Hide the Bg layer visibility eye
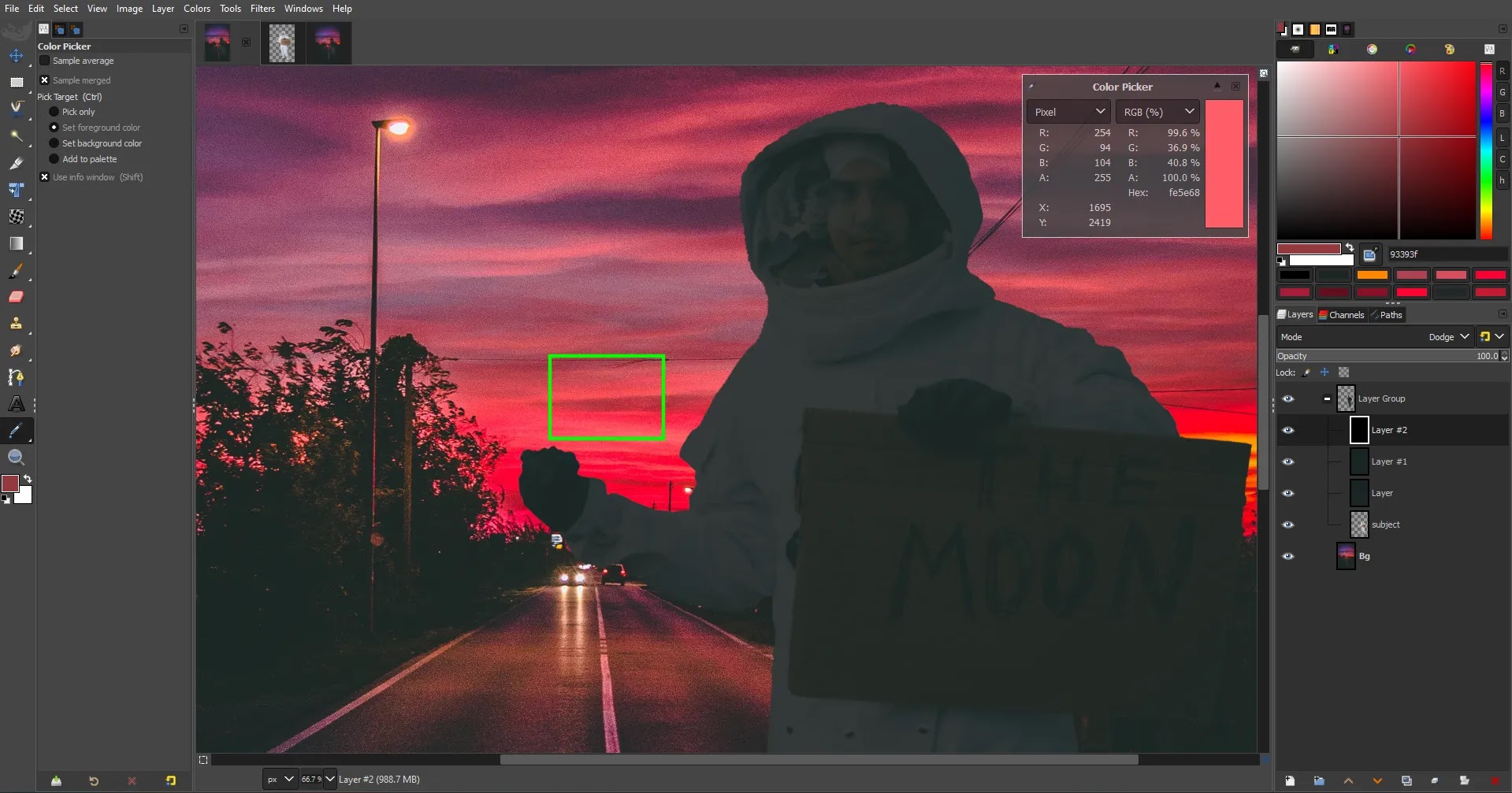This screenshot has height=793, width=1512. [x=1288, y=556]
